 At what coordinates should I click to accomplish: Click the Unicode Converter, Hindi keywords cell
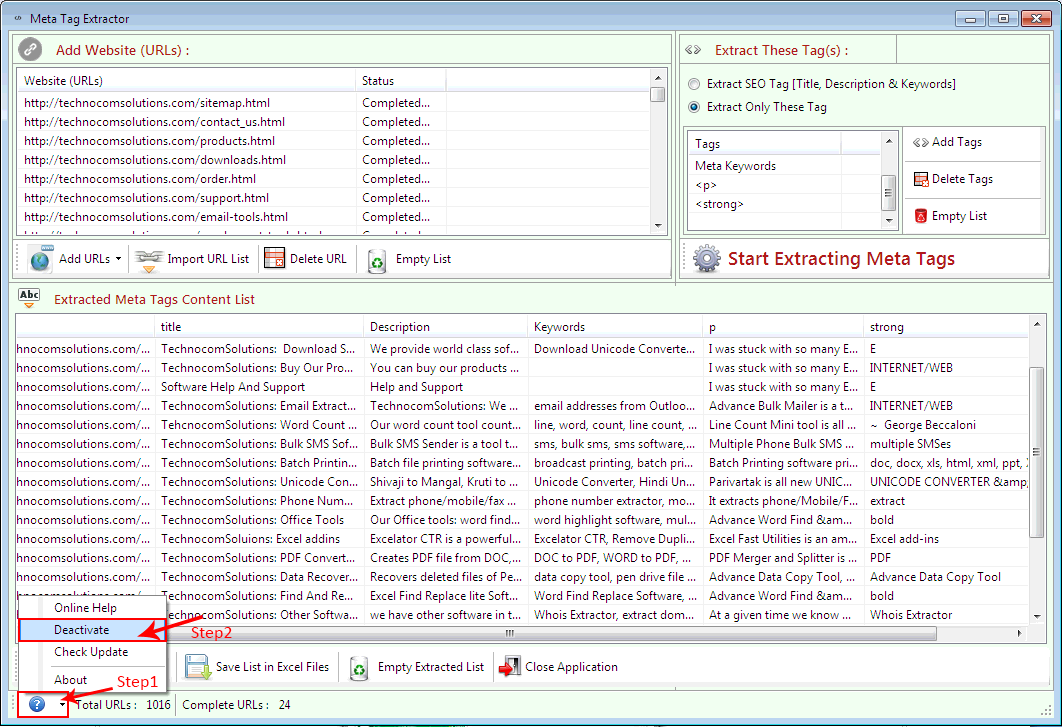(615, 482)
